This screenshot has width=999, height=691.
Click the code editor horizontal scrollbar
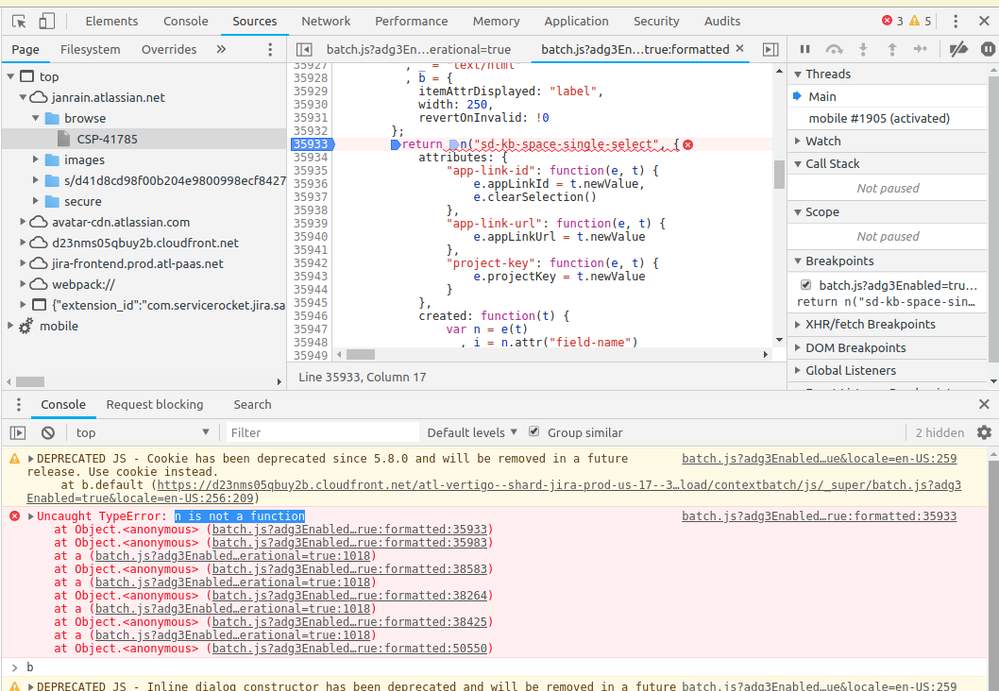click(x=553, y=354)
